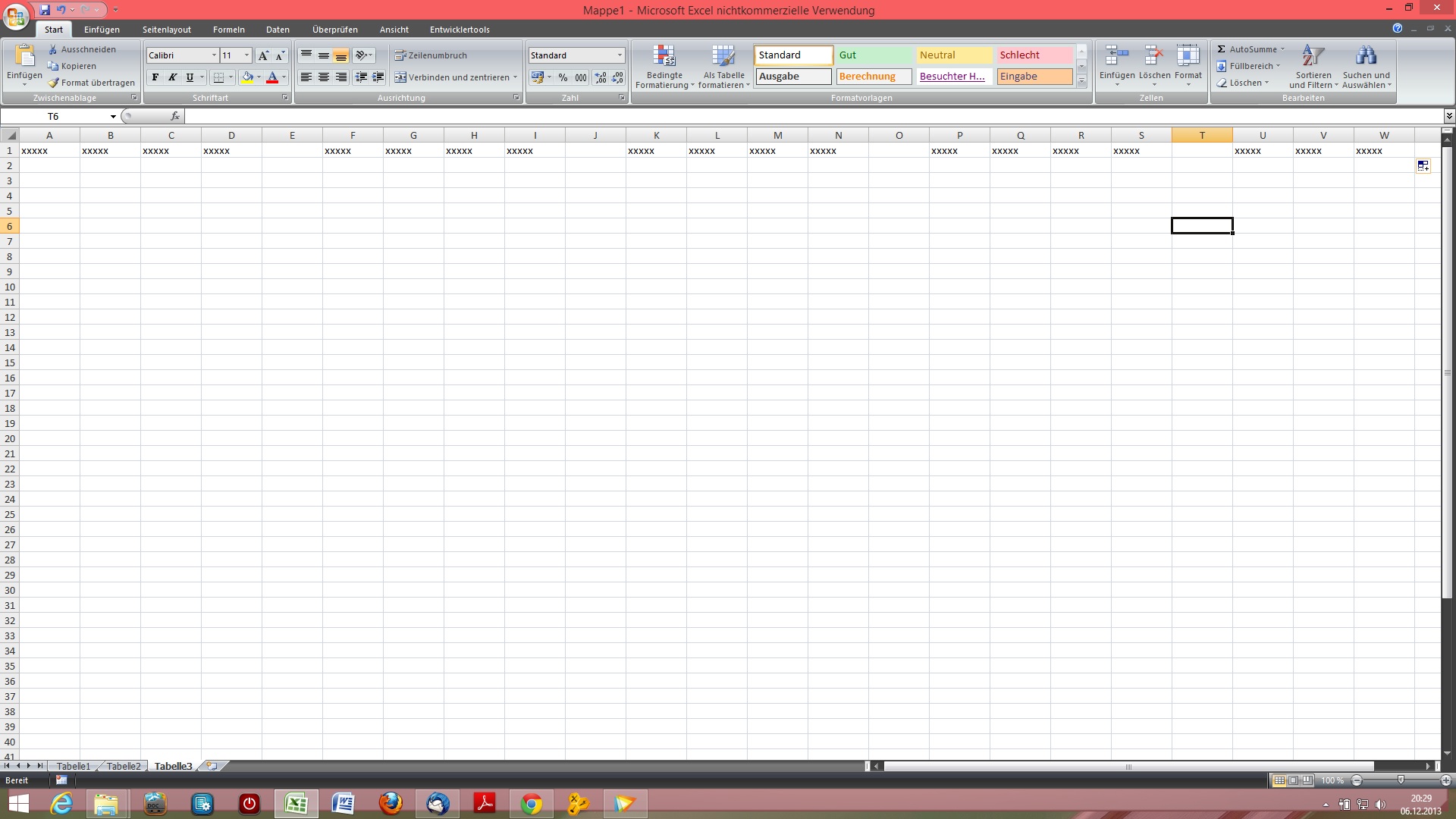Viewport: 1456px width, 819px height.
Task: Click Als Tabelle formatieren icon
Action: (723, 57)
